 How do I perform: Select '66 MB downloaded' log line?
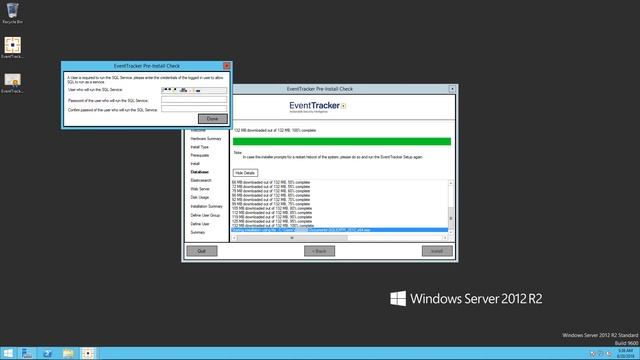271,182
